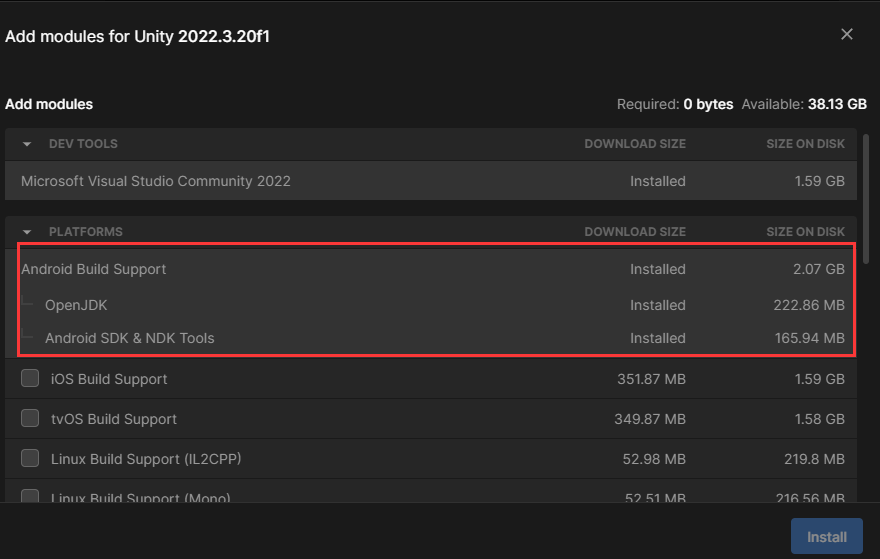Click the Available 38.13 GB indicator
The image size is (880, 559).
point(804,104)
